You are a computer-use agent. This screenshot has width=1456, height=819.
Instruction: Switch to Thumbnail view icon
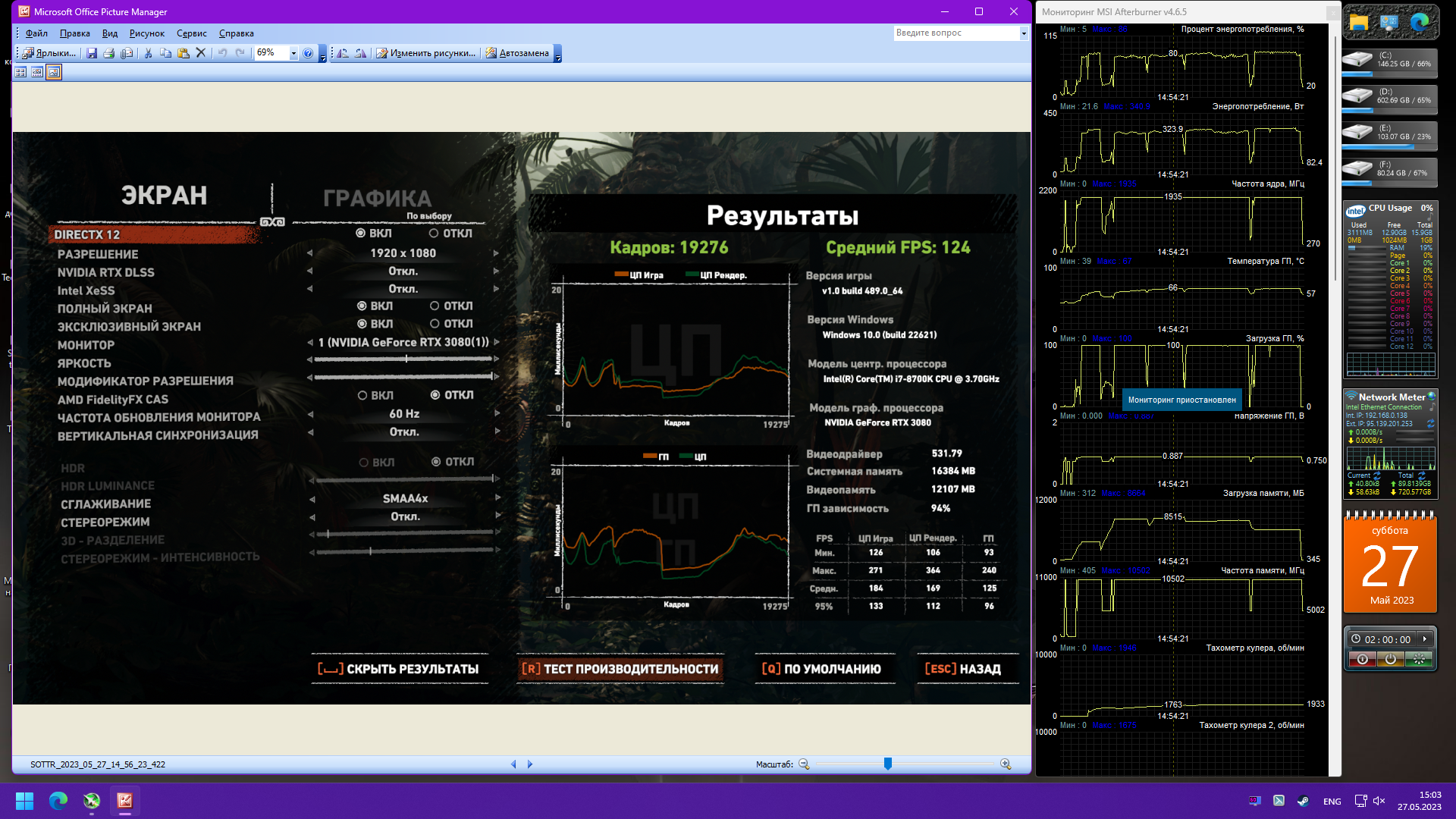point(20,72)
